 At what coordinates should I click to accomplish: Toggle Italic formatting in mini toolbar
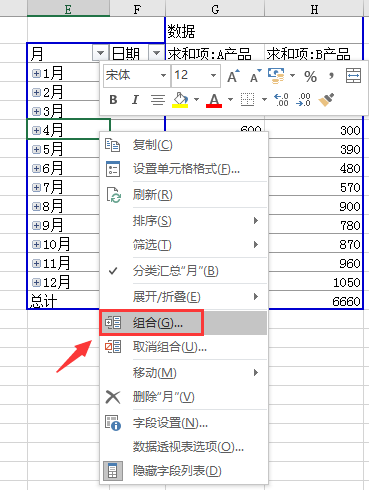[135, 100]
